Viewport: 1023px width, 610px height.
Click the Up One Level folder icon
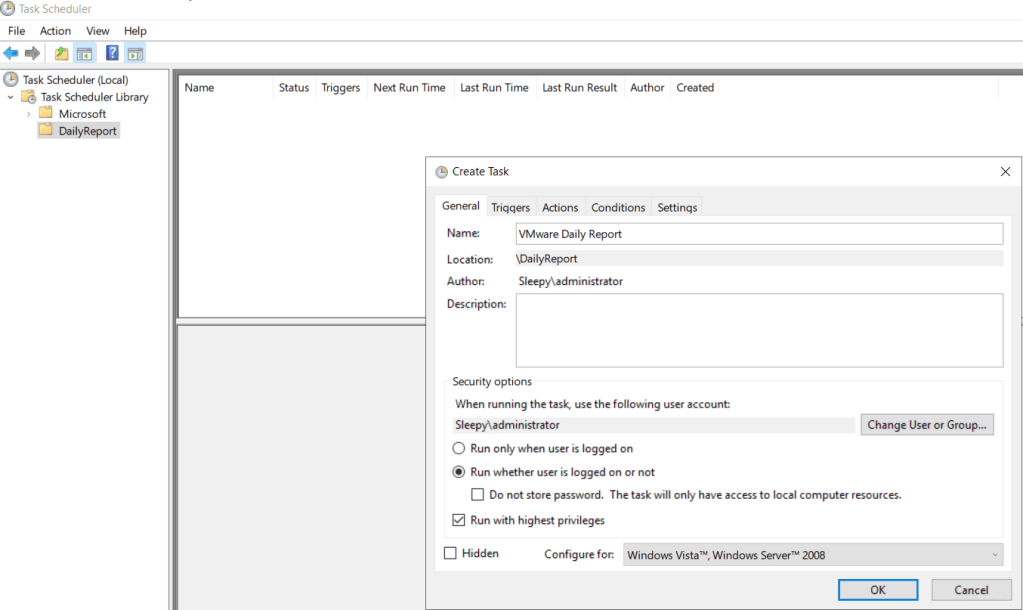tap(62, 53)
